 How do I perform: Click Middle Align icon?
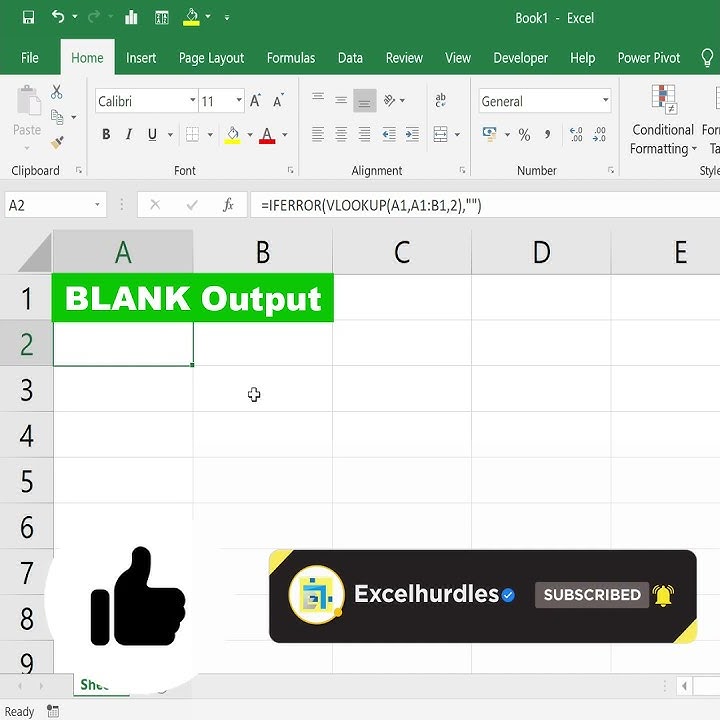coord(341,100)
